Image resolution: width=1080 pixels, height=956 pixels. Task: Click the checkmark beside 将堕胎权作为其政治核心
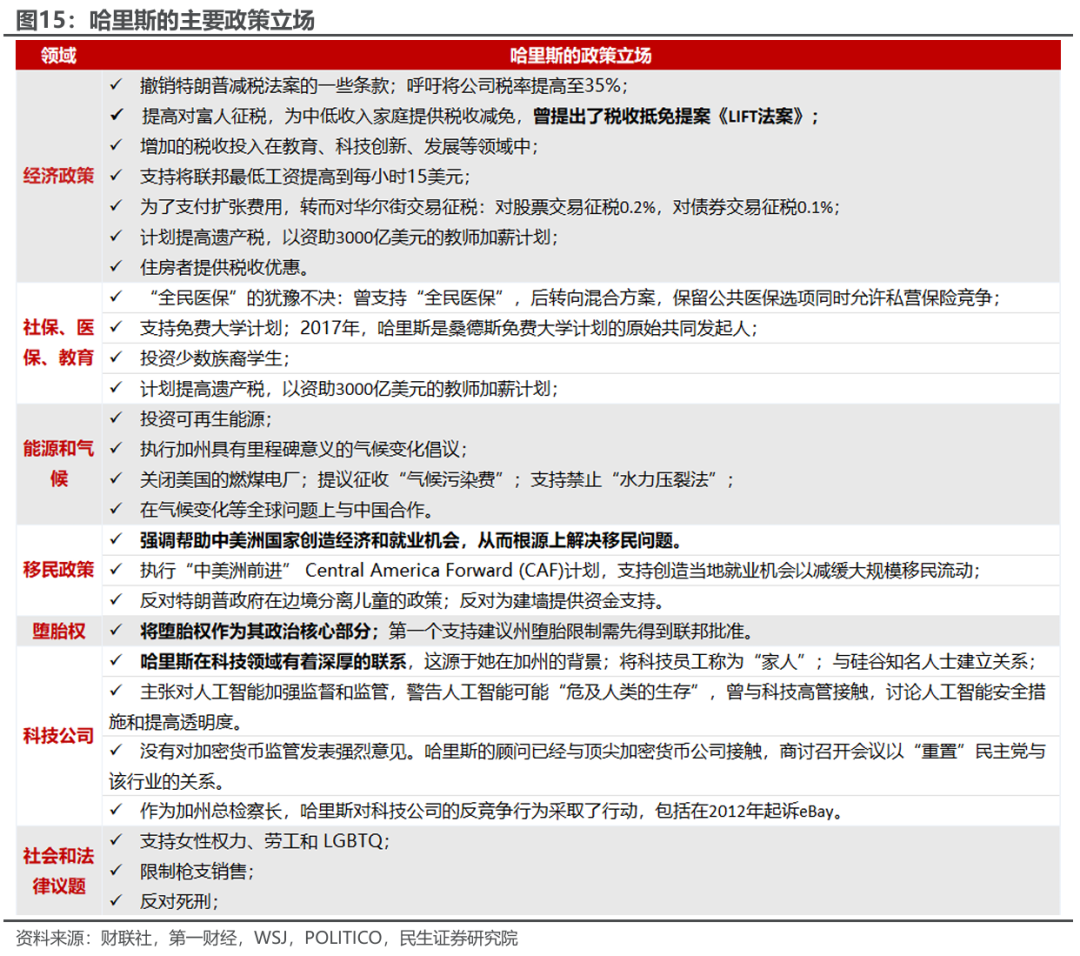coord(116,630)
